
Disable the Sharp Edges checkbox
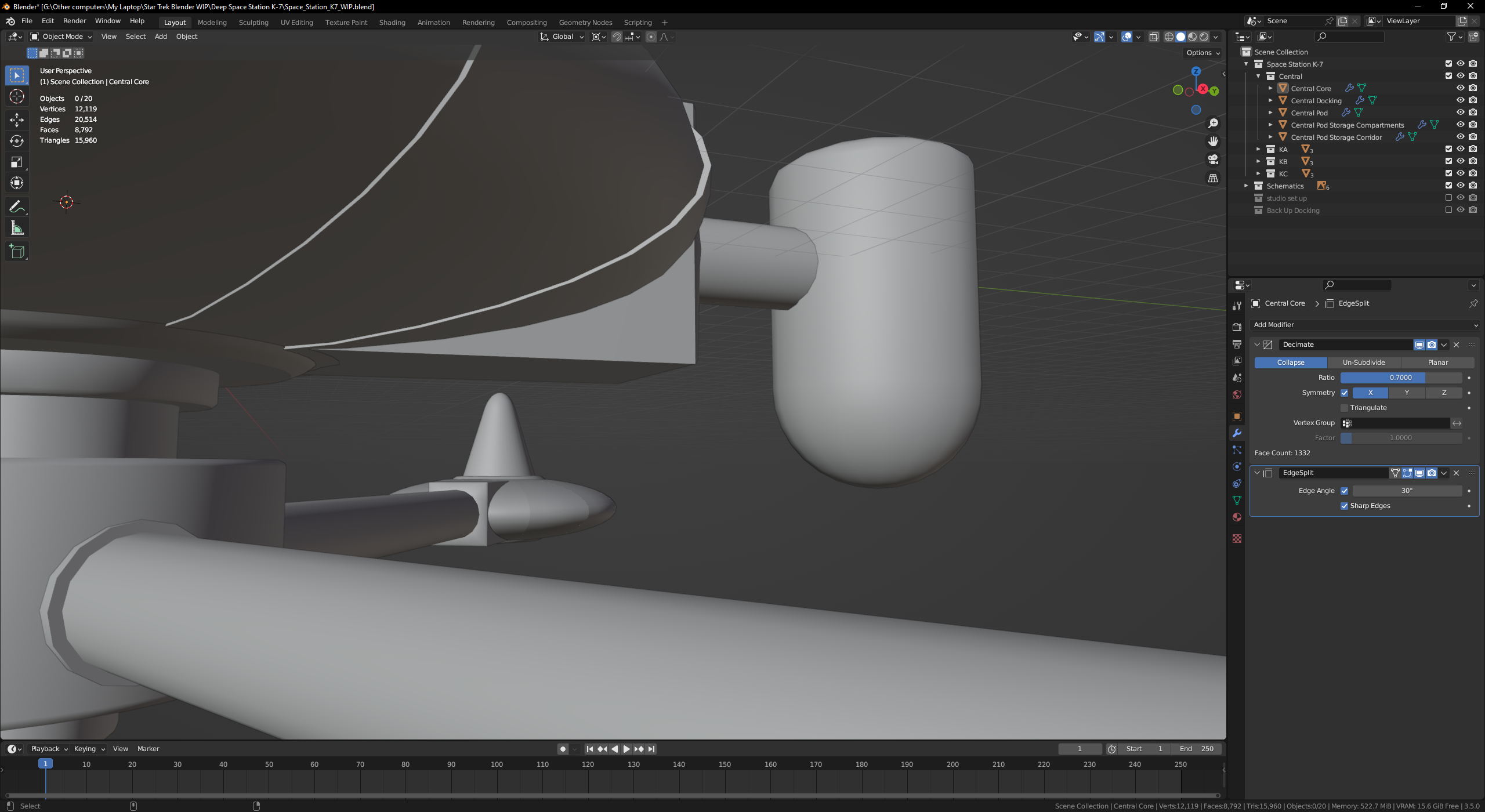tap(1344, 506)
